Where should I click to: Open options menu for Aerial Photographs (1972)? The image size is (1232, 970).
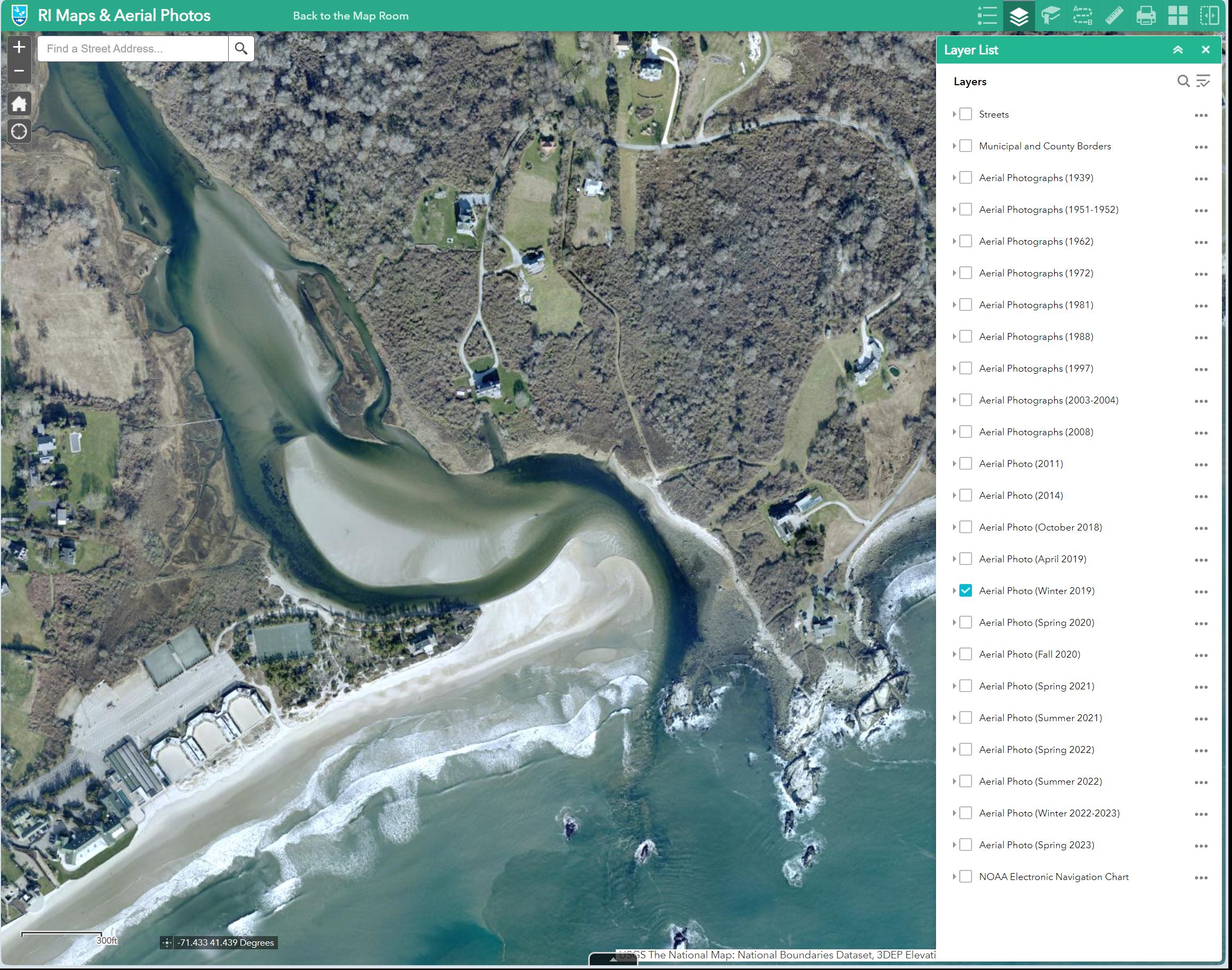click(1202, 273)
